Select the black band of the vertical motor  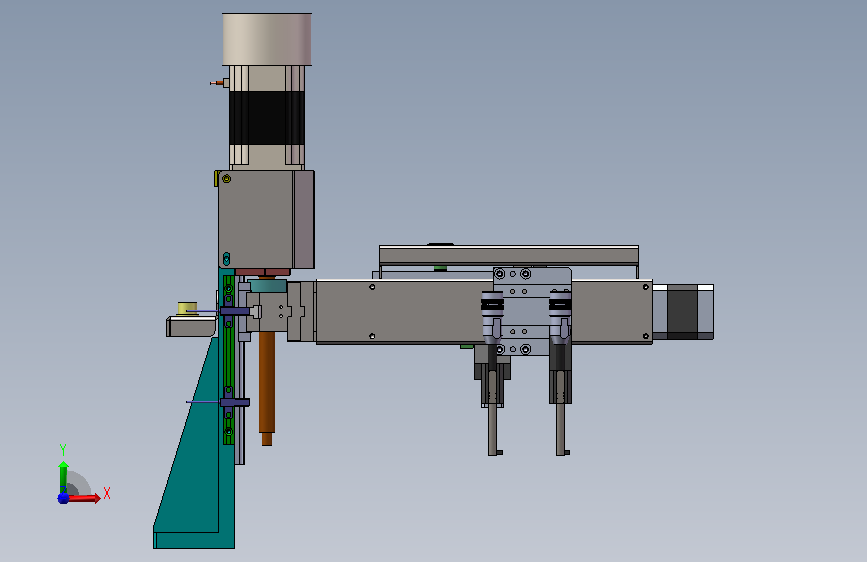tap(267, 118)
